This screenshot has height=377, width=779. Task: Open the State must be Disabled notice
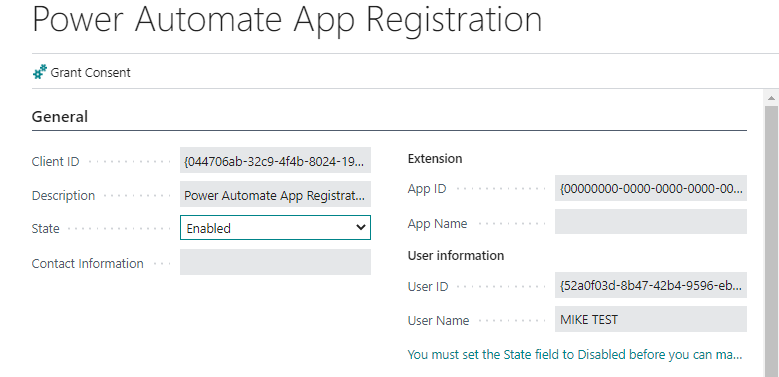pos(575,355)
